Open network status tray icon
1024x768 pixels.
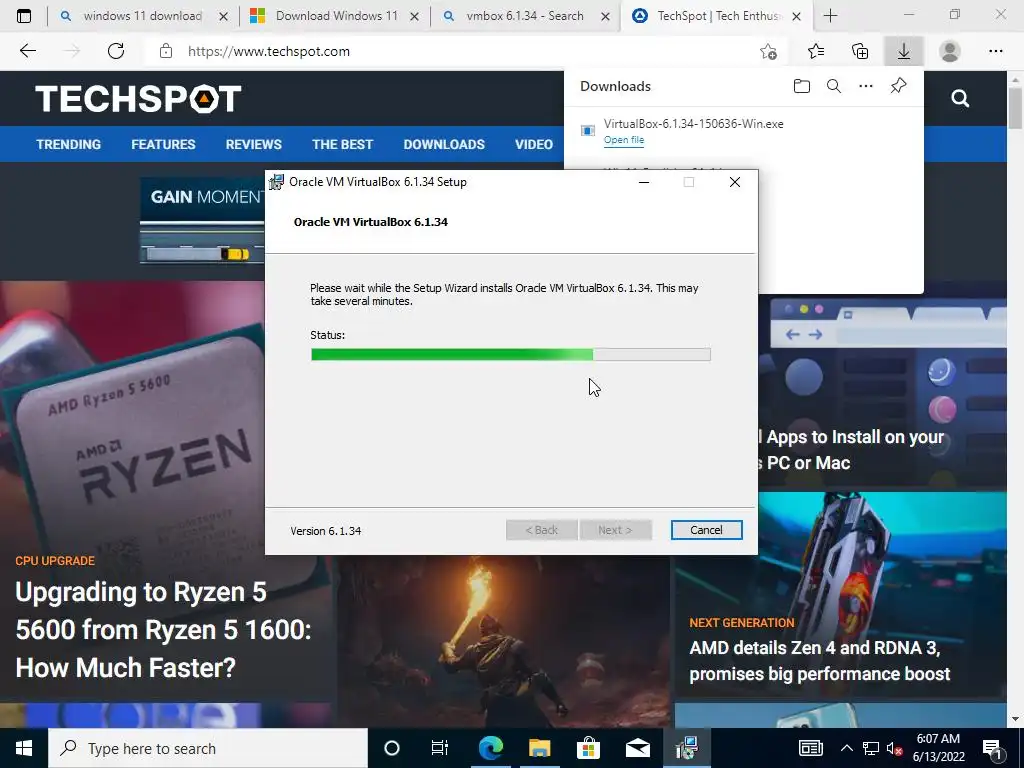(x=871, y=748)
